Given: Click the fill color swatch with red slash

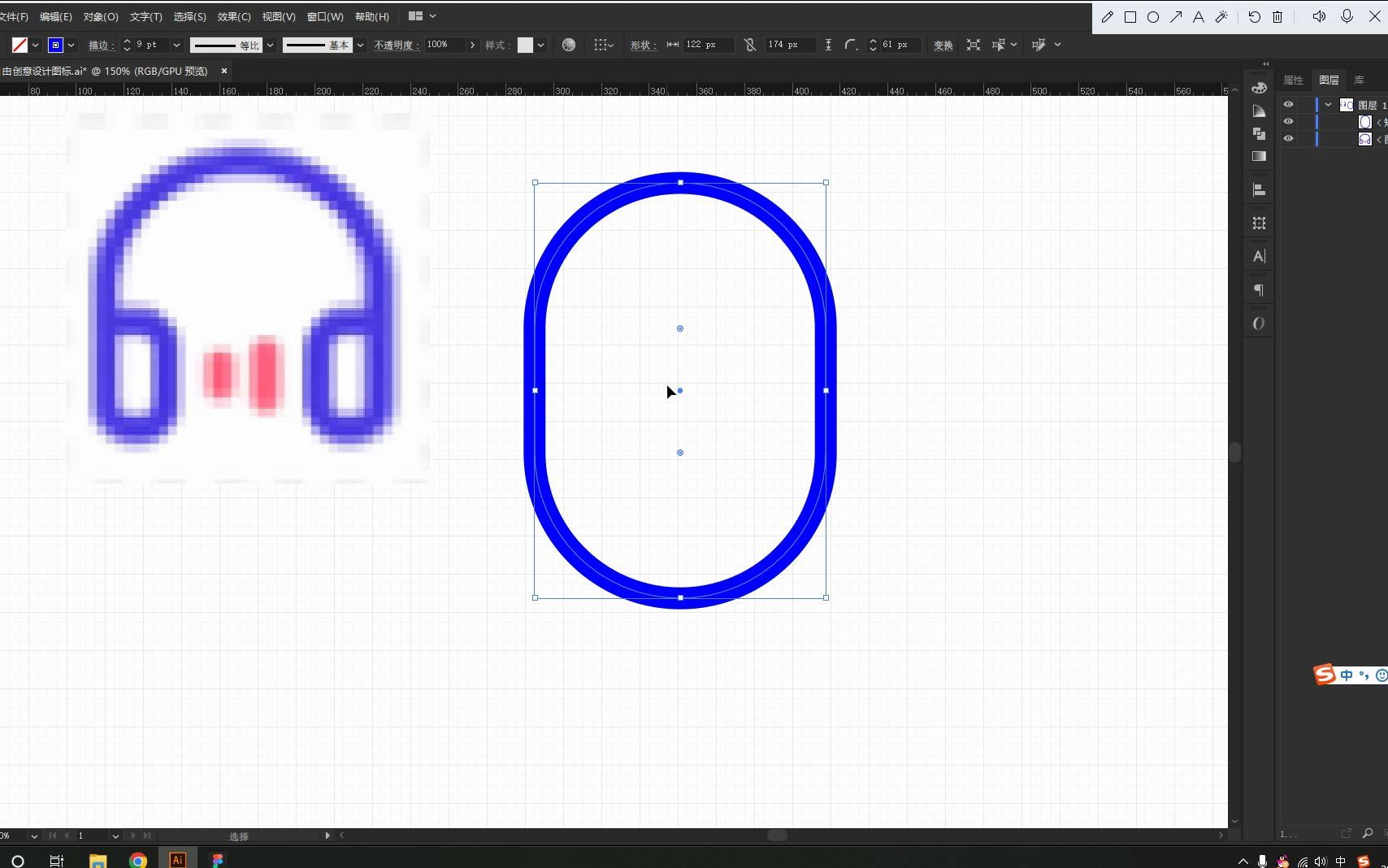Looking at the screenshot, I should click(20, 45).
